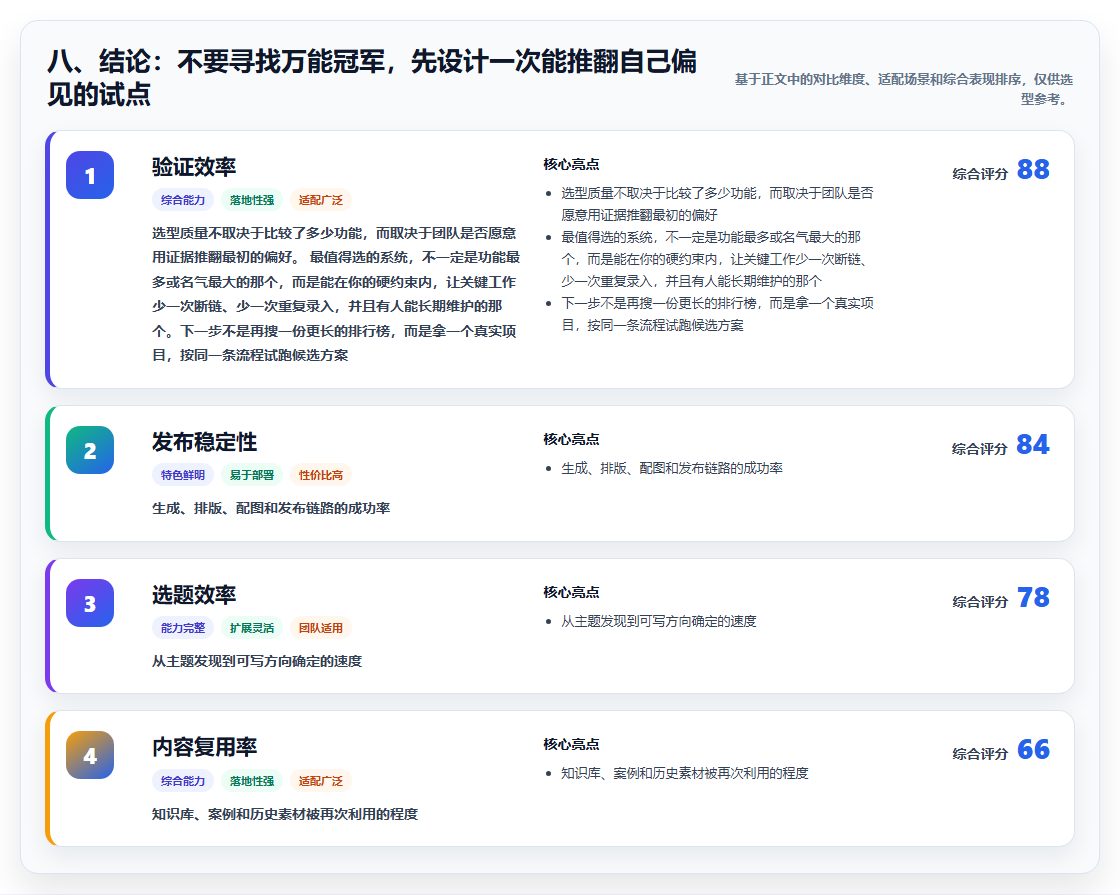This screenshot has height=895, width=1120.
Task: Click bullet 从主题发现到可写方向确定的速度
Action: (x=659, y=621)
